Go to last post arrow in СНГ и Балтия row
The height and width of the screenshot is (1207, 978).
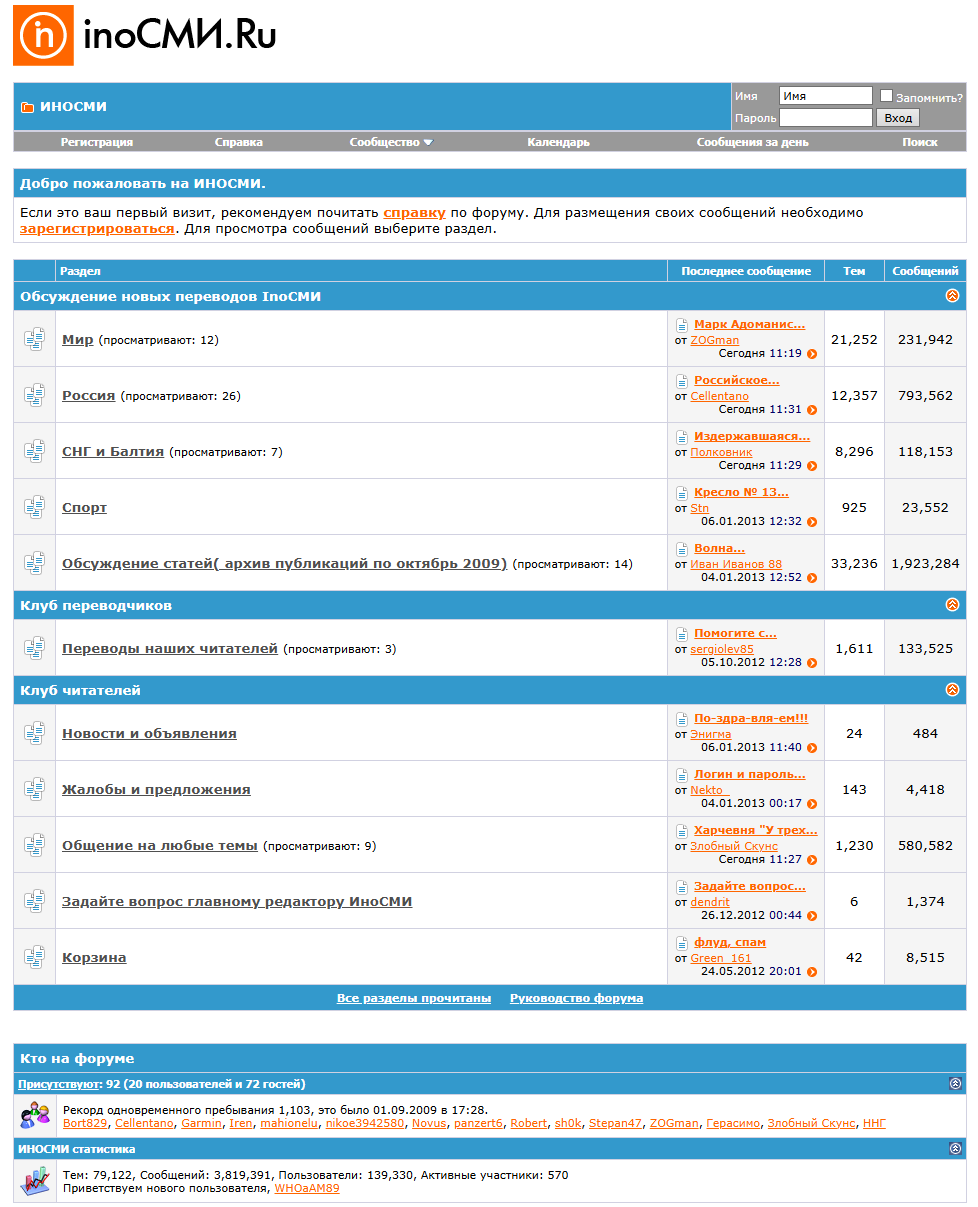point(812,466)
